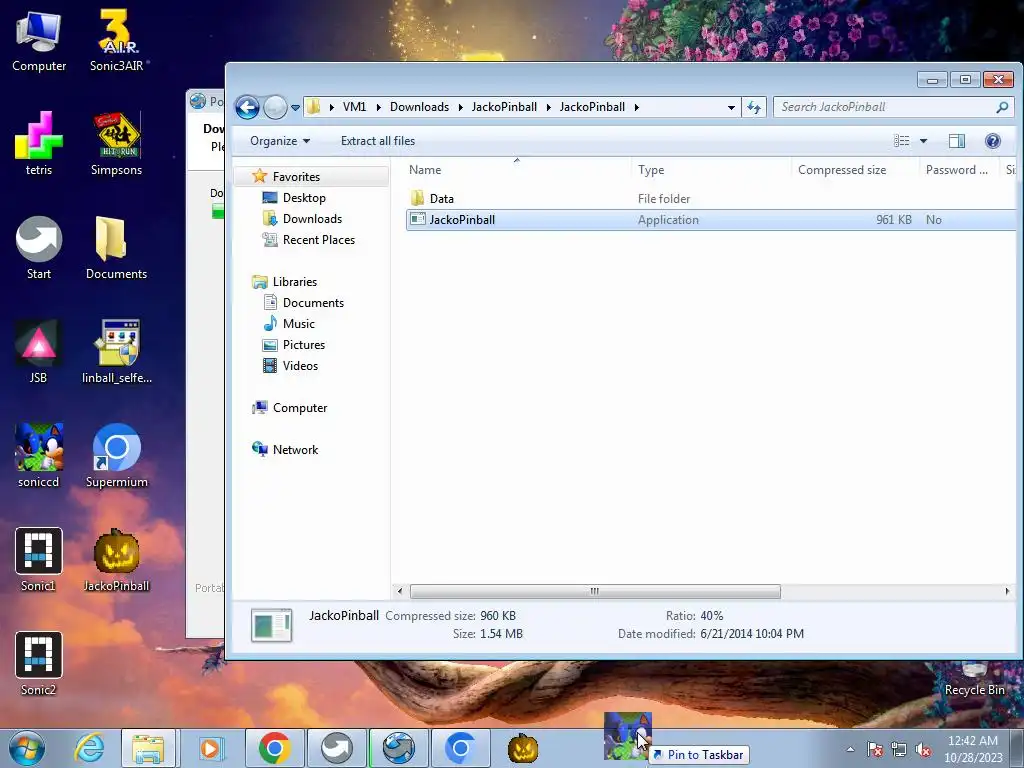Select the soniccd desktop icon
Image resolution: width=1024 pixels, height=768 pixels.
point(39,456)
